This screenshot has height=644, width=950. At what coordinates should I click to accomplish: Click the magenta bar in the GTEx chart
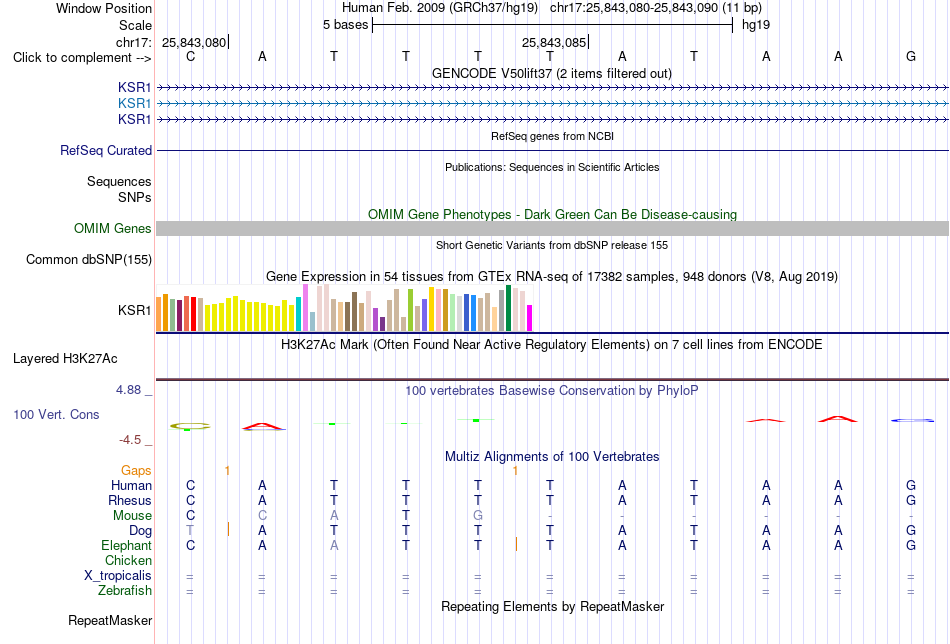click(x=530, y=318)
